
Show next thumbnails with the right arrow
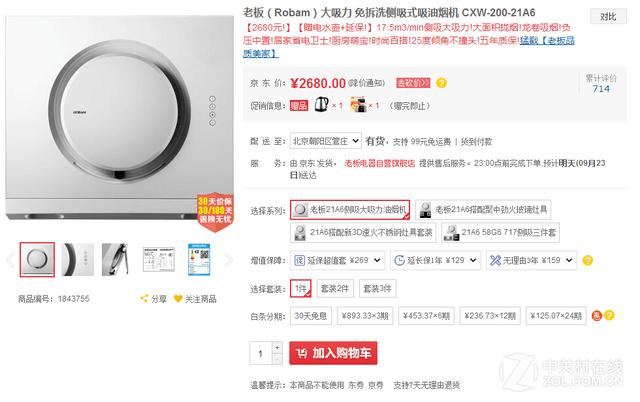click(229, 260)
